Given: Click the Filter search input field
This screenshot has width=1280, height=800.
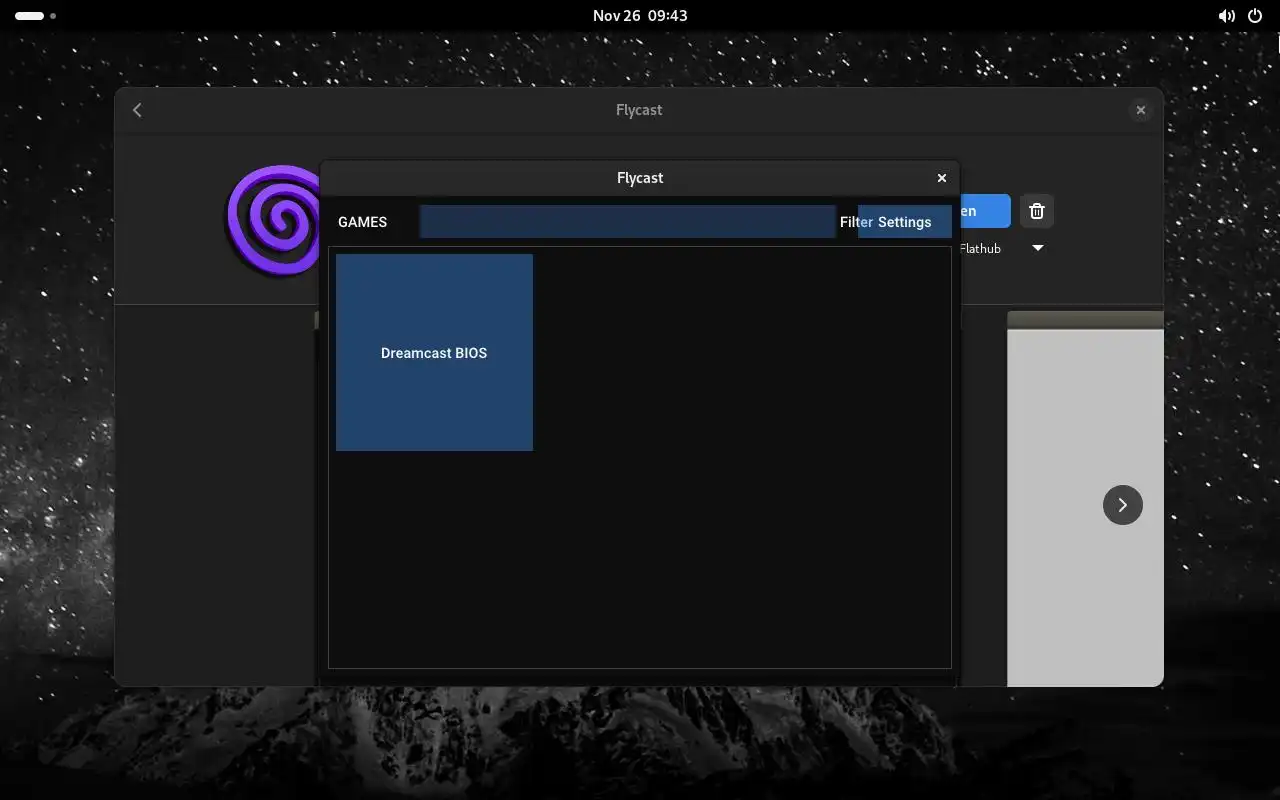Looking at the screenshot, I should tap(627, 222).
